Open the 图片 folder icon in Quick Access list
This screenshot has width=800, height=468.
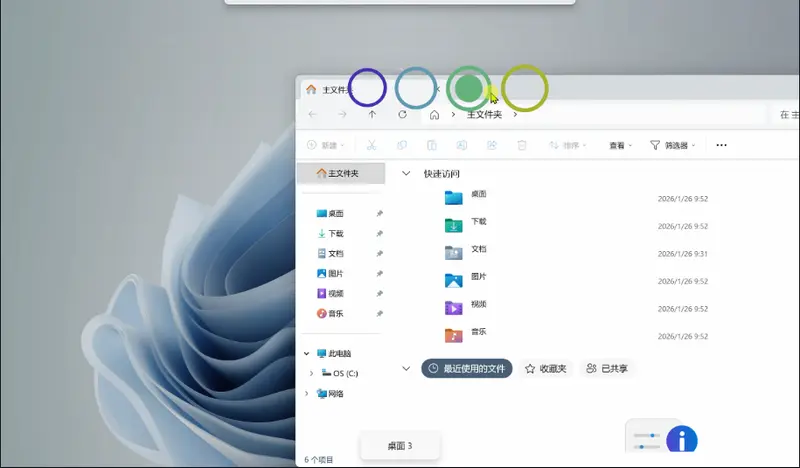pos(454,280)
